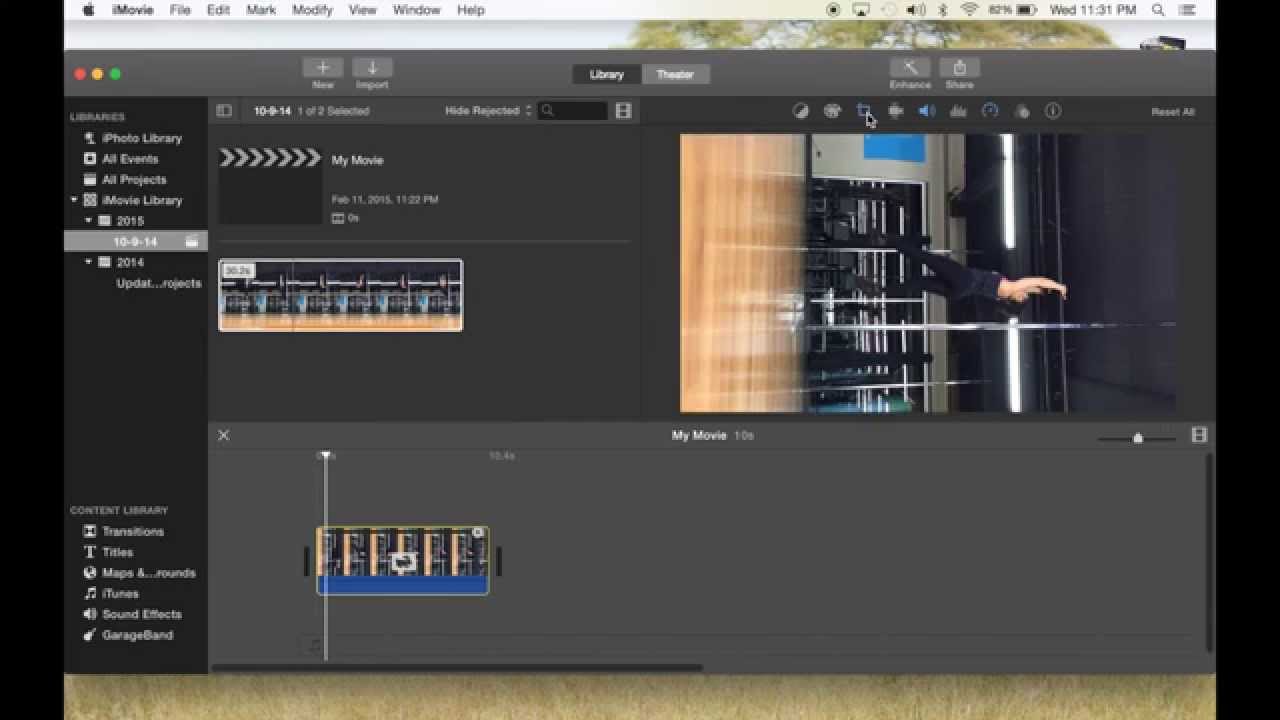Select the 30.2s clip thumbnail in browser
1280x720 pixels.
(x=341, y=295)
